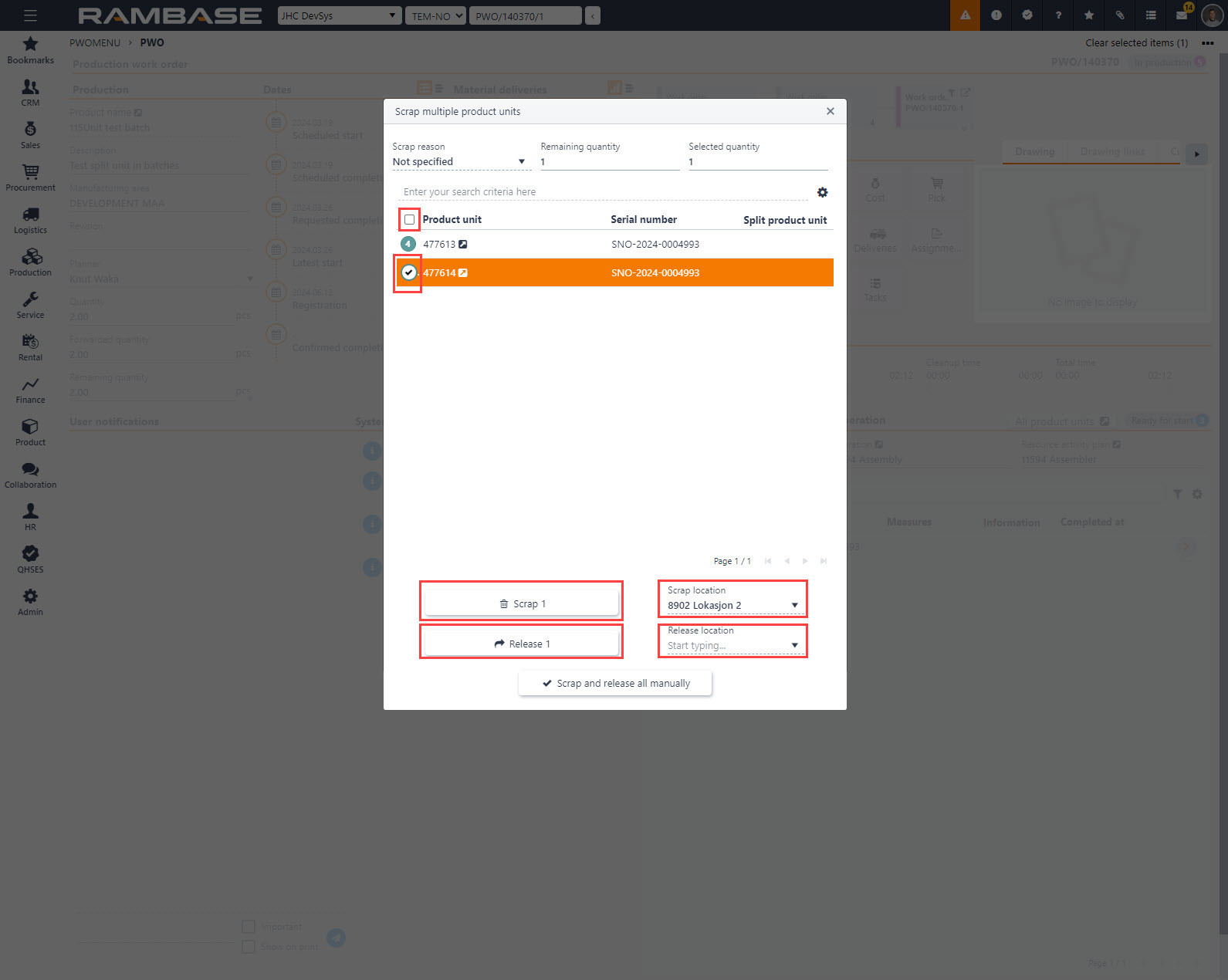The height and width of the screenshot is (980, 1228).
Task: Open product unit 477613 link icon
Action: 463,245
